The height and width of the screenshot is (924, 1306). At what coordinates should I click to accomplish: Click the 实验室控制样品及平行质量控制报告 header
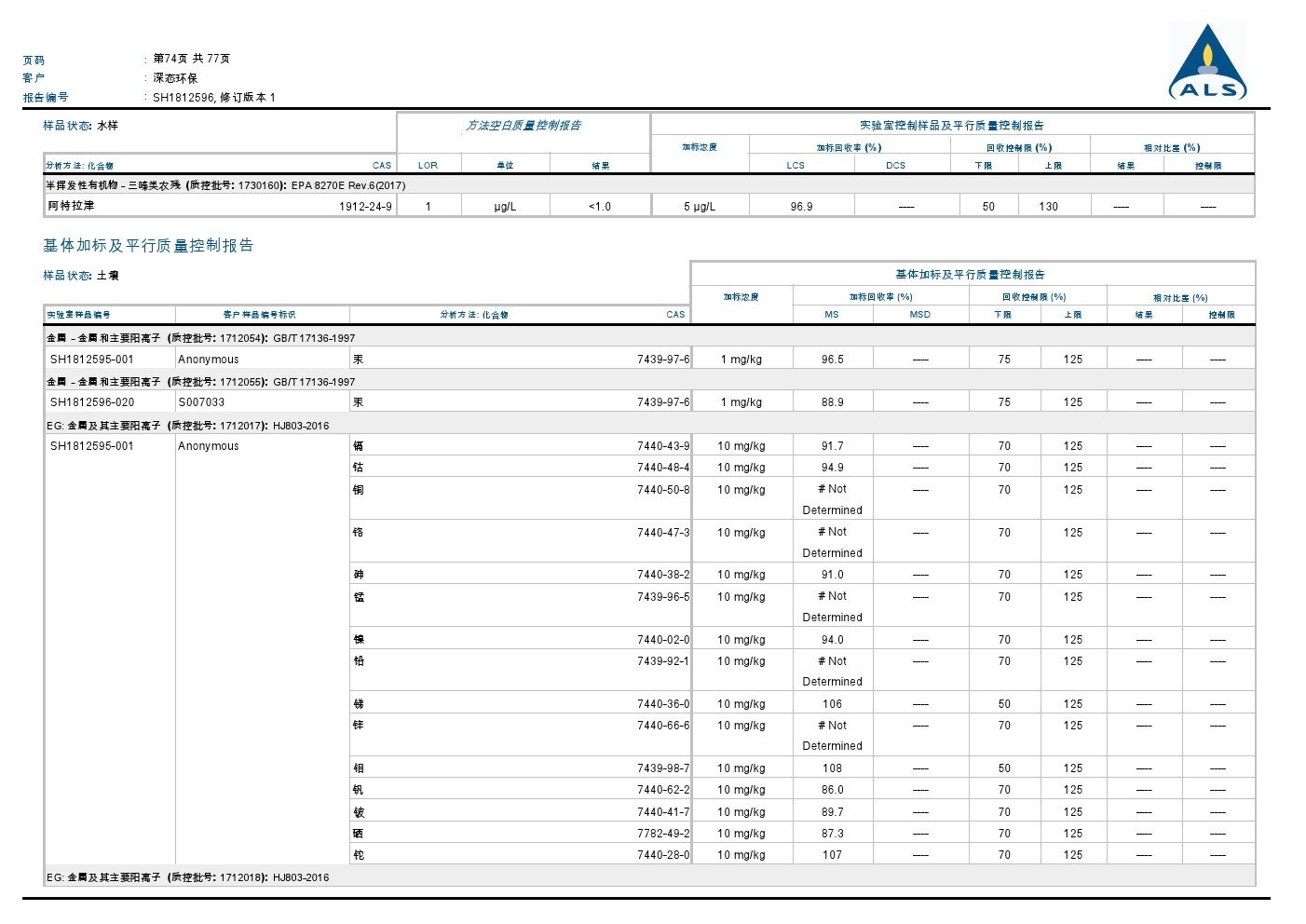951,126
